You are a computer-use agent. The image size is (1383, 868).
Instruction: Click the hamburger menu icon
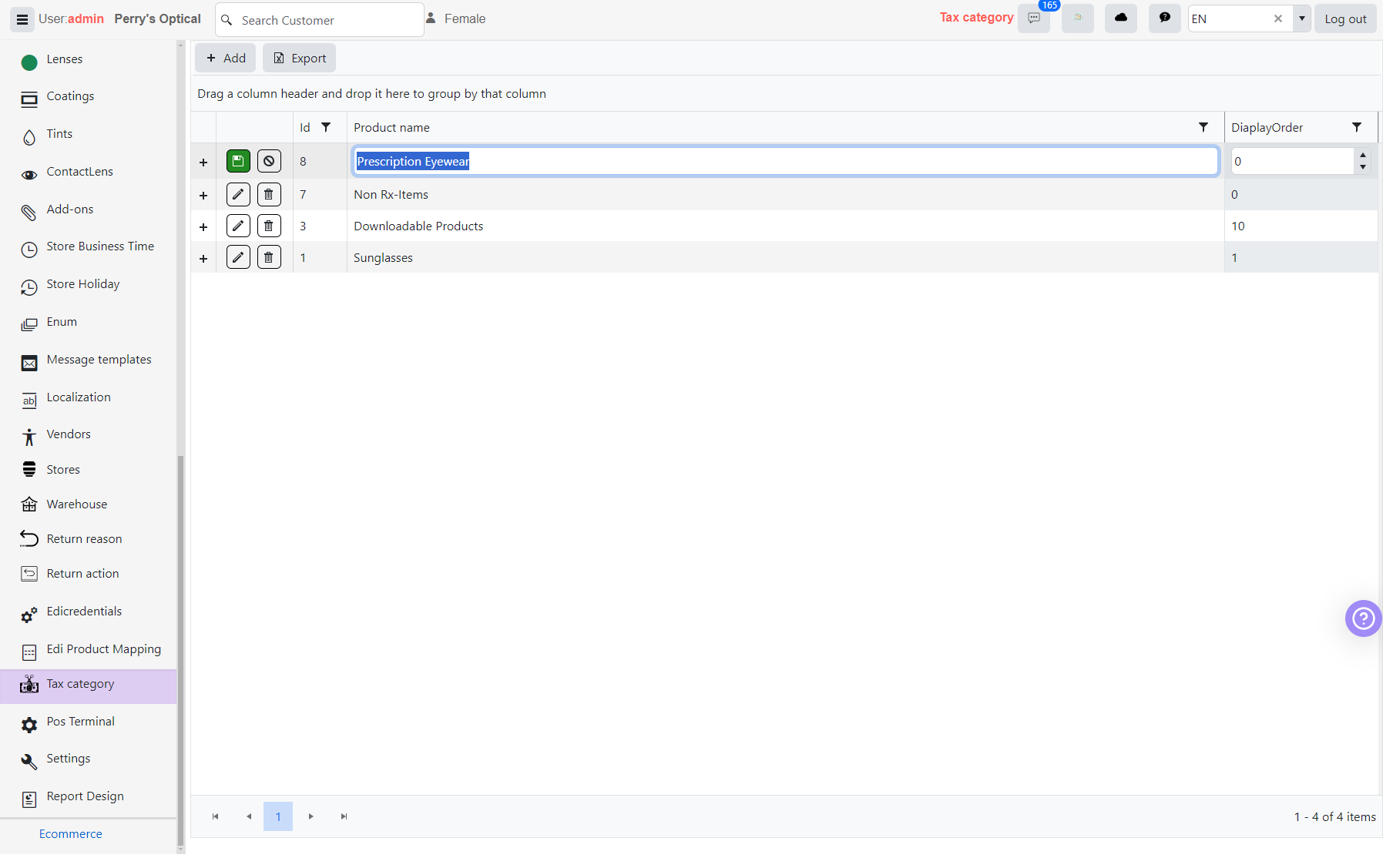point(22,19)
